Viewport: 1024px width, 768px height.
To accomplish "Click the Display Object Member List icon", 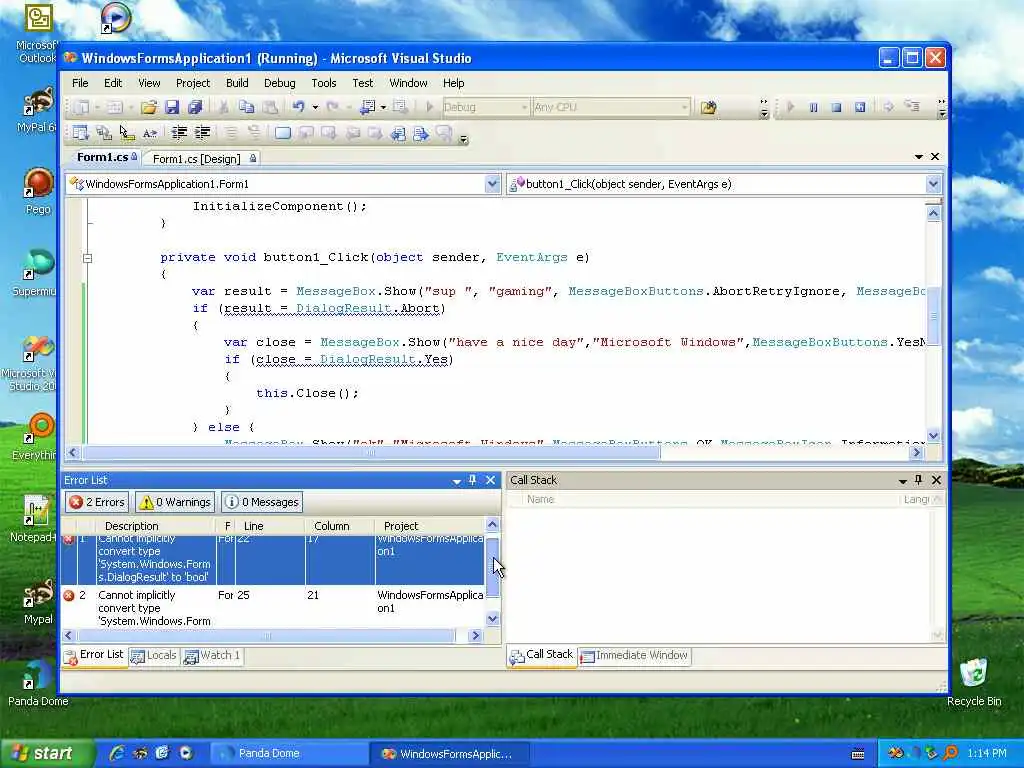I will tap(81, 133).
